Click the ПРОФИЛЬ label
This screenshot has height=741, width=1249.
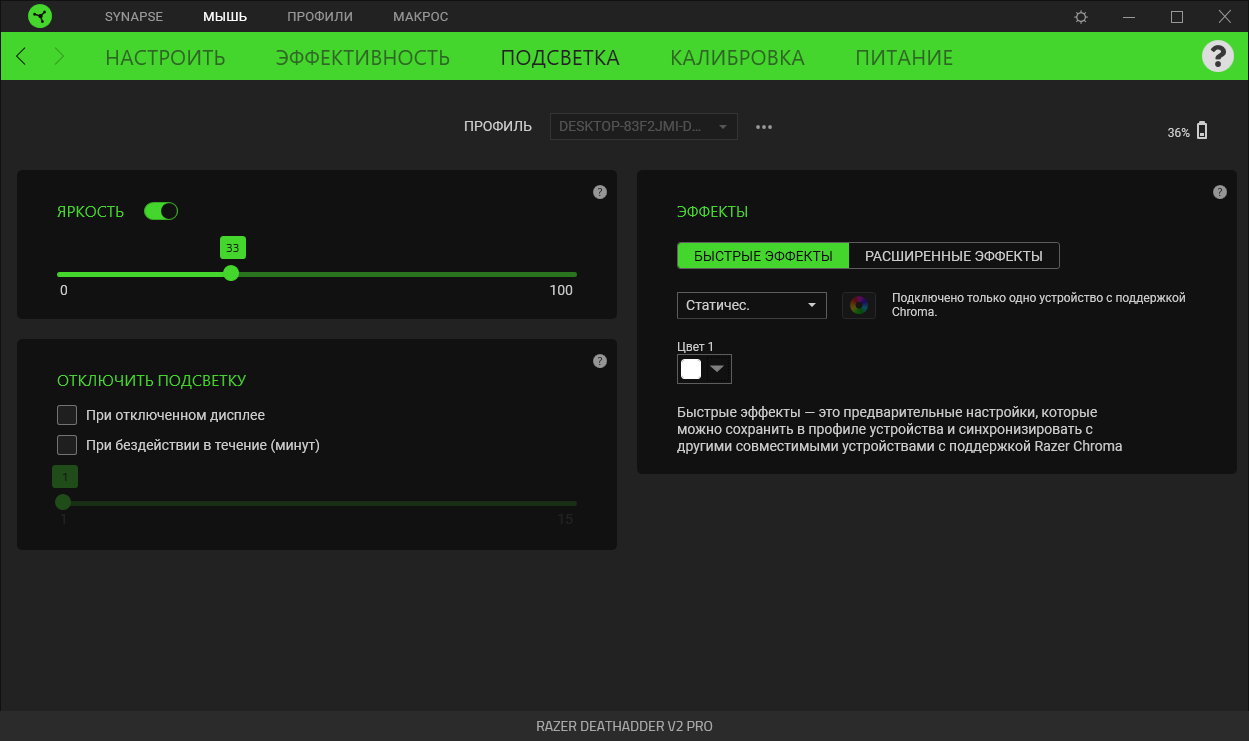coord(498,127)
